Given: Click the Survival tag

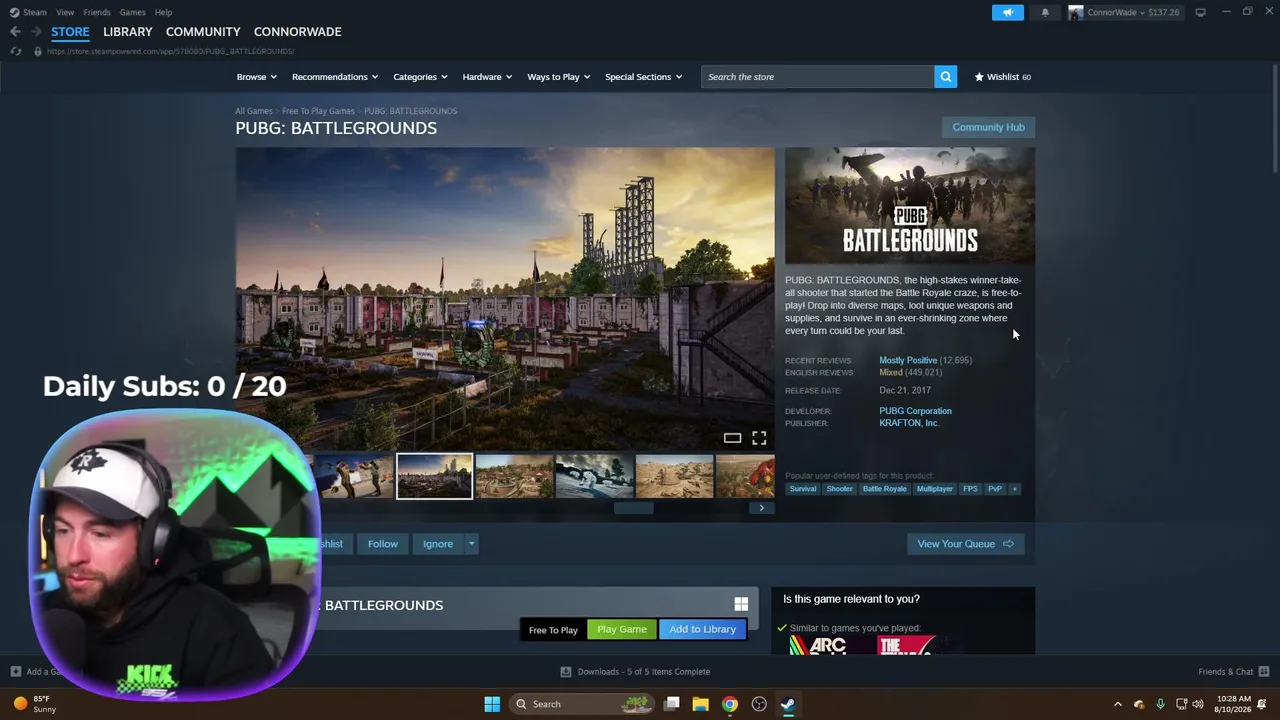Looking at the screenshot, I should (x=803, y=489).
